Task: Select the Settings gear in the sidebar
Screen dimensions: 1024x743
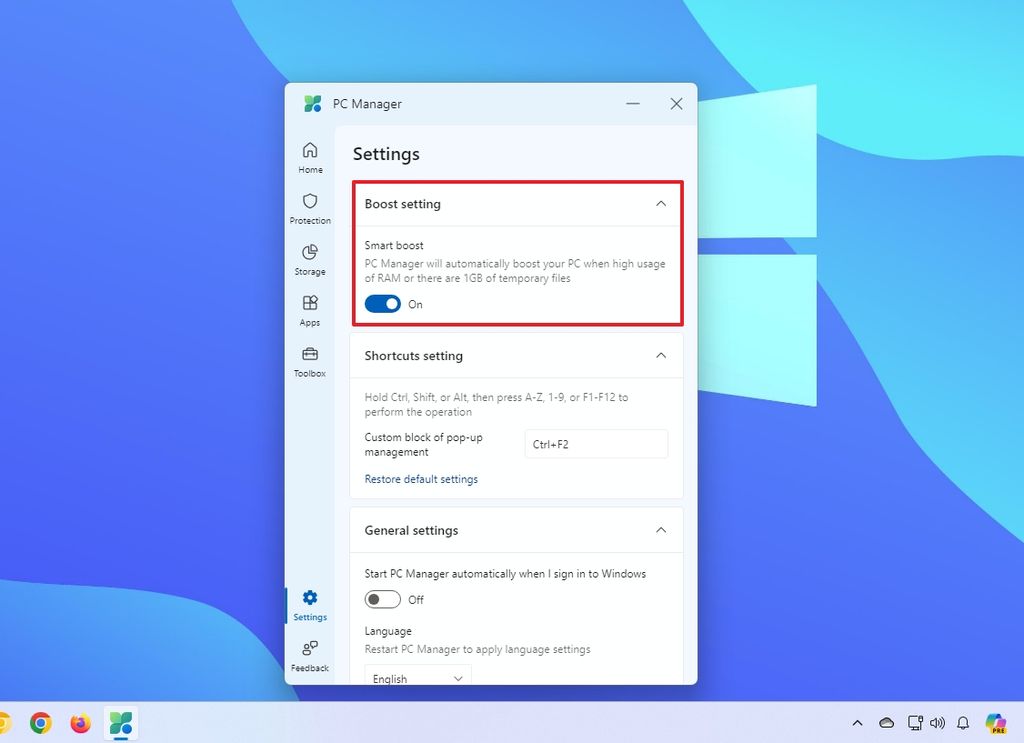Action: coord(310,603)
